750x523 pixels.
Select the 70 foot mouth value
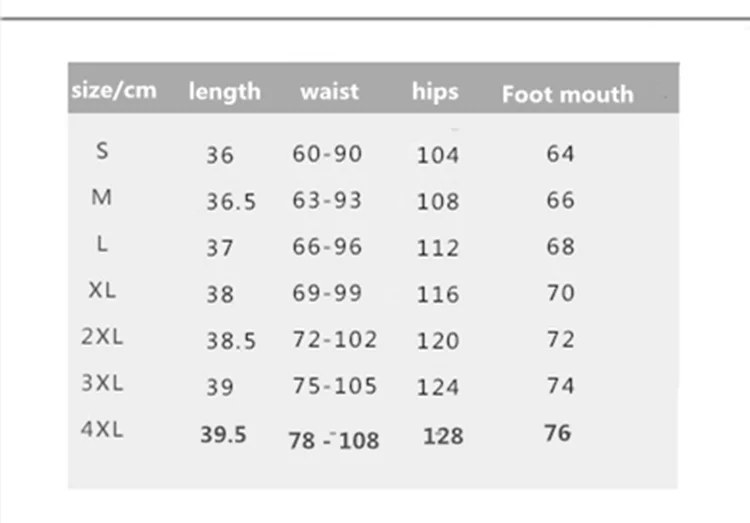[x=561, y=292]
